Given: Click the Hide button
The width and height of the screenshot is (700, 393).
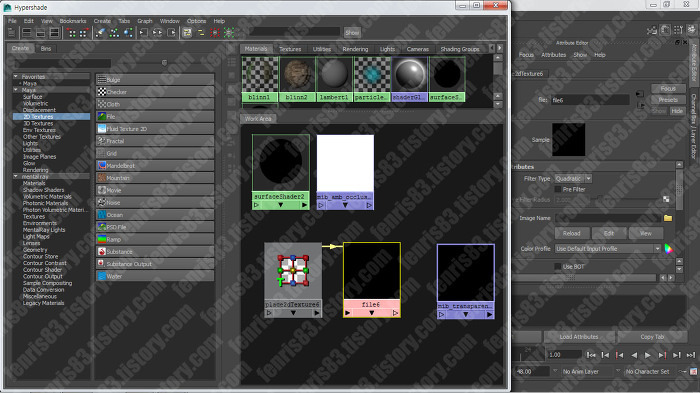Looking at the screenshot, I should pos(677,111).
